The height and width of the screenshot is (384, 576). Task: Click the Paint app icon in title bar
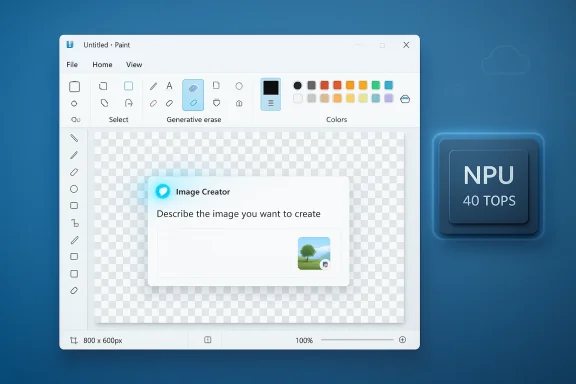(x=70, y=45)
